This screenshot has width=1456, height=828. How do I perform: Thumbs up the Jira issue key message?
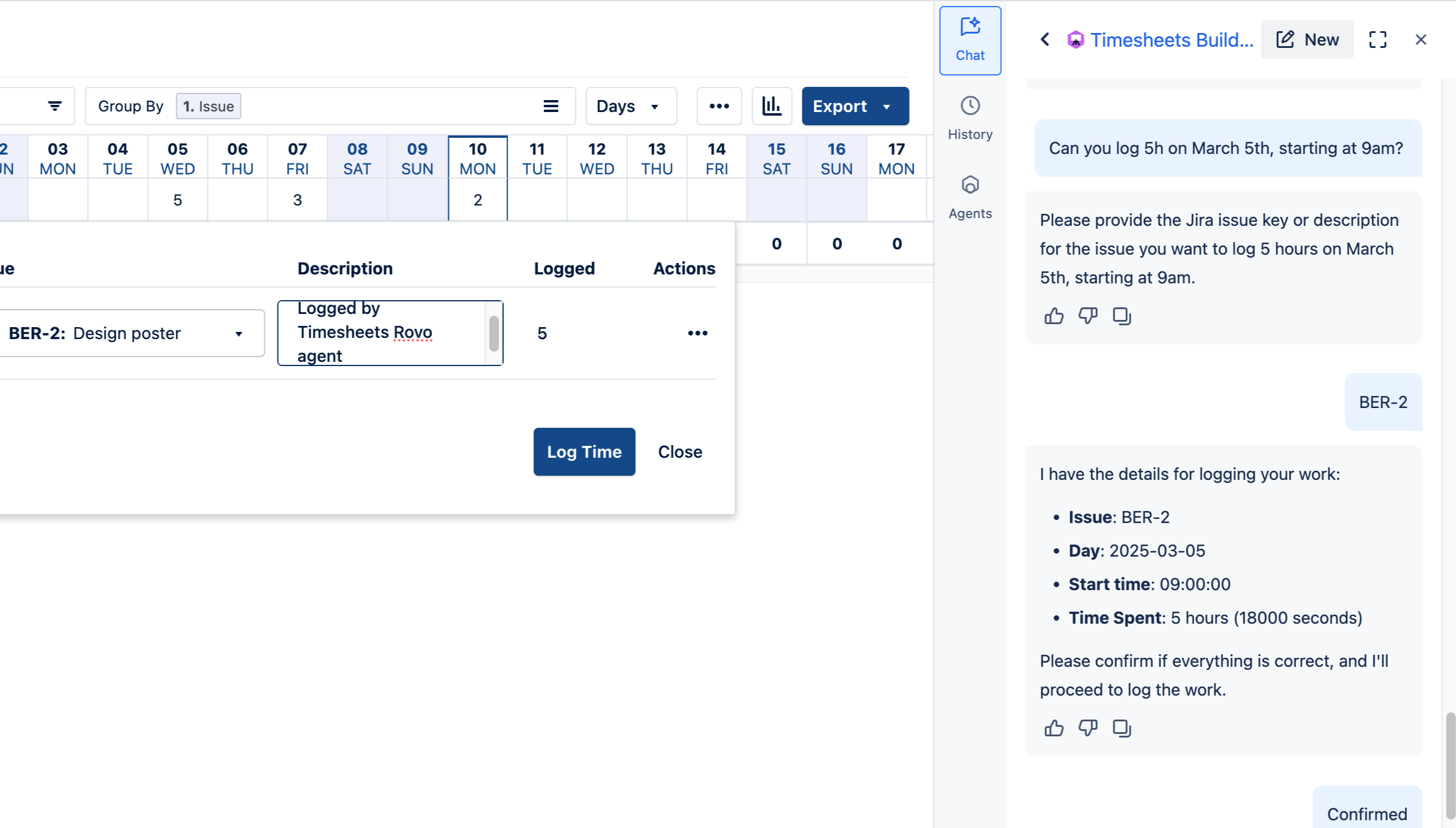1054,316
